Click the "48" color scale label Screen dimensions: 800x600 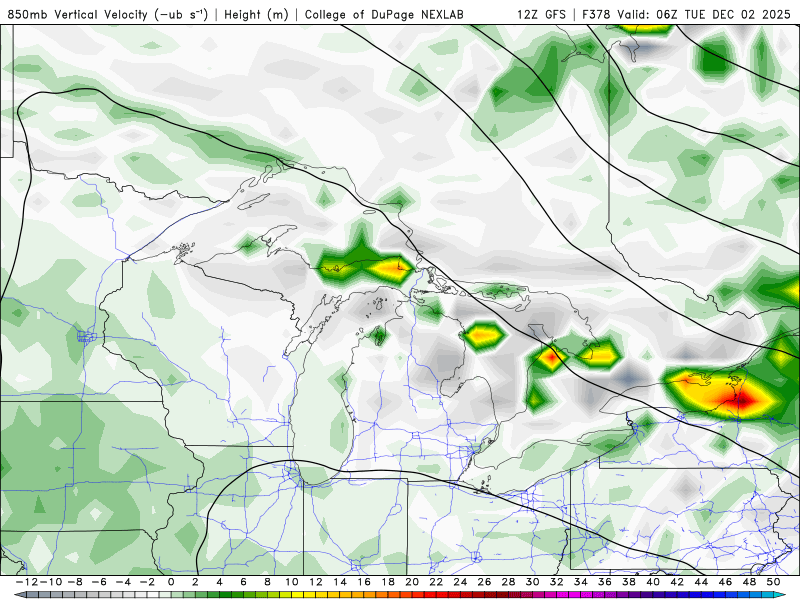pos(749,582)
